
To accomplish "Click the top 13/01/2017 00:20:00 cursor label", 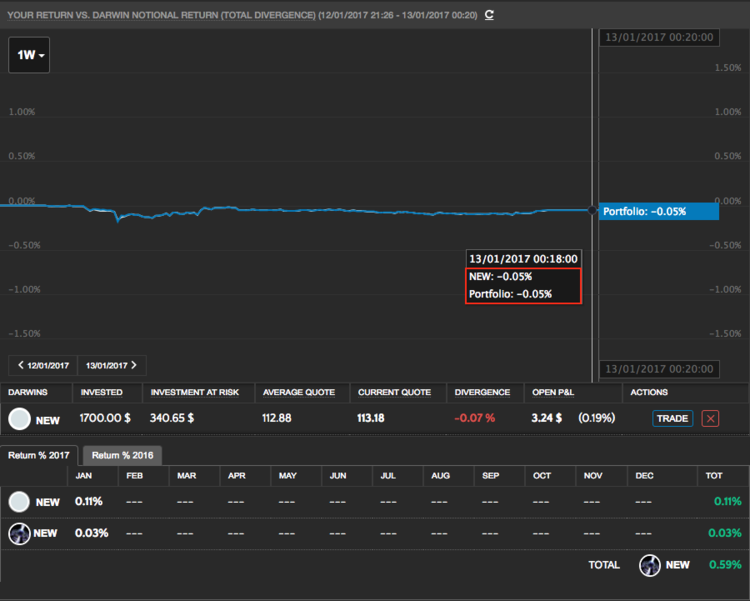I will (x=660, y=37).
